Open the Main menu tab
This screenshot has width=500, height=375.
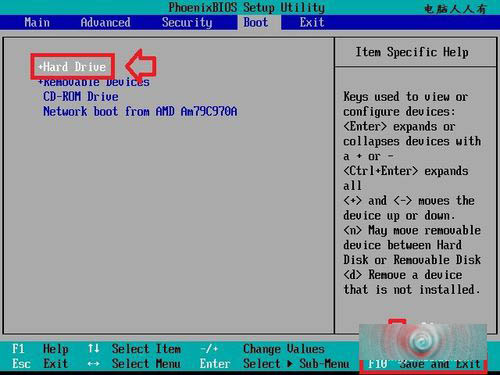[x=37, y=23]
